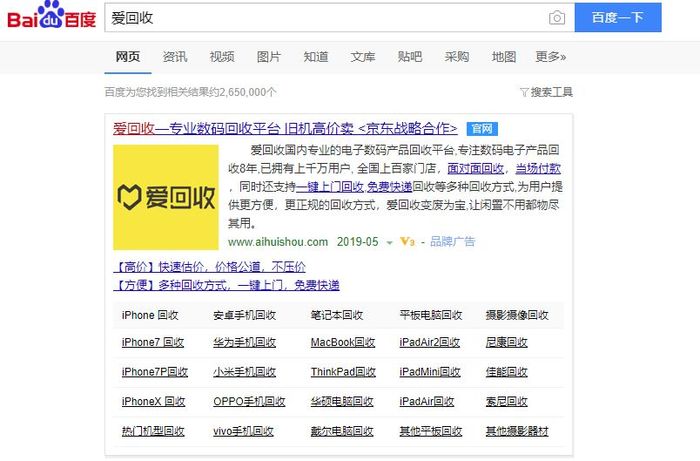Viewport: 700px width, 461px height.
Task: Click the 笔记本回收 column header
Action: point(337,315)
